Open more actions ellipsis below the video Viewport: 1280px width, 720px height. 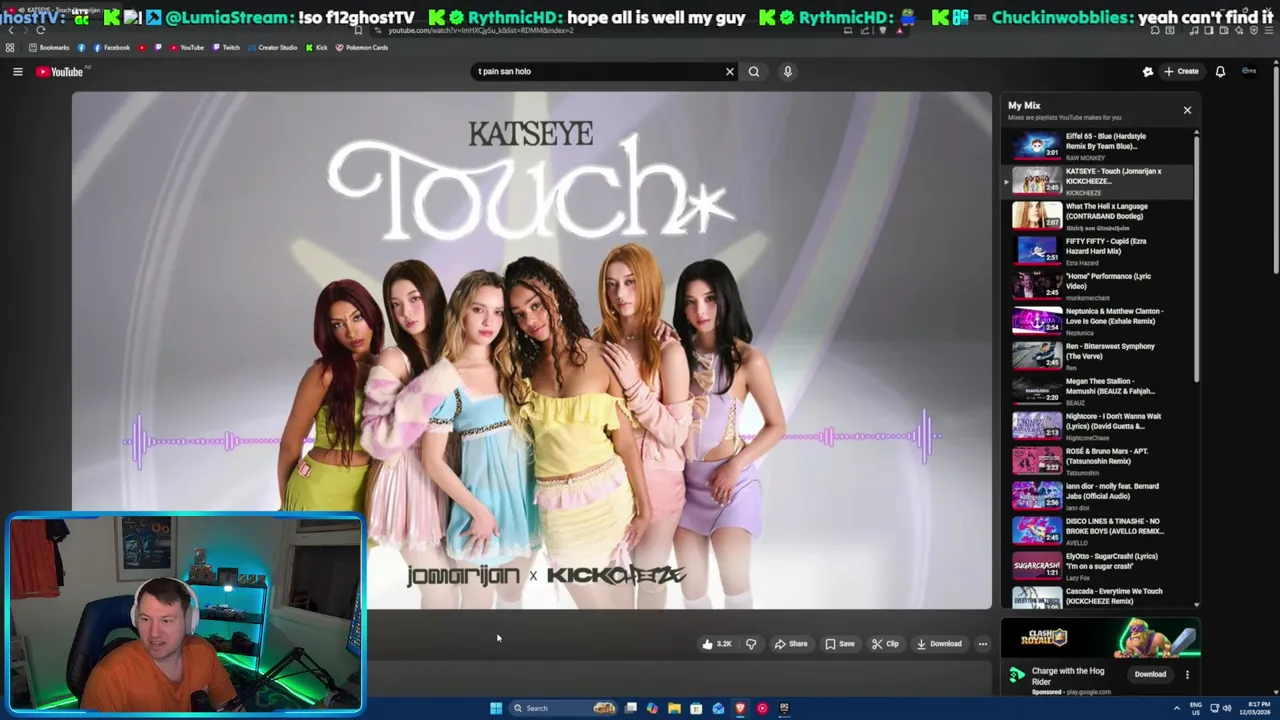point(983,644)
